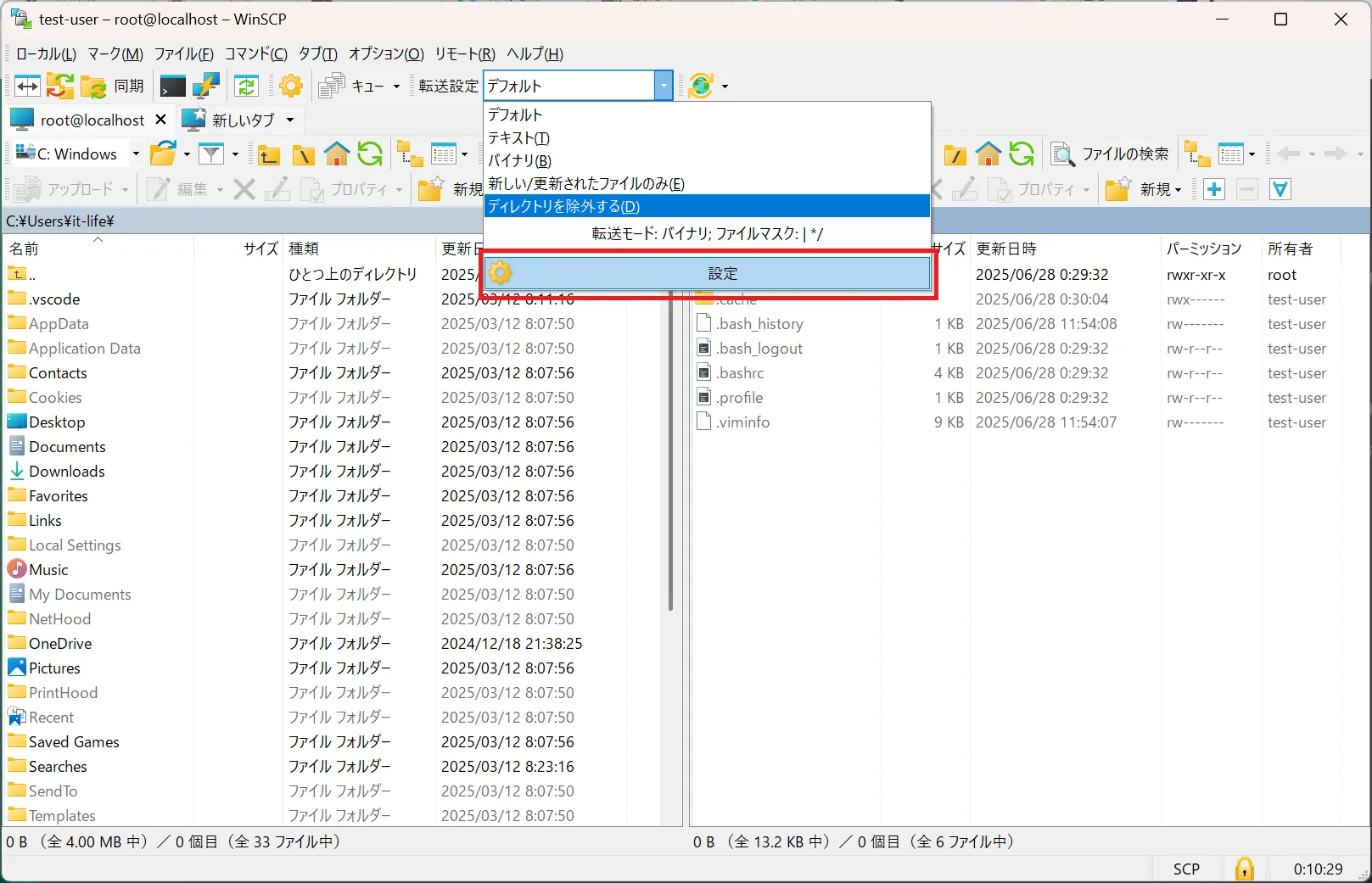The height and width of the screenshot is (883, 1372).
Task: Go to local home directory icon
Action: pos(337,154)
